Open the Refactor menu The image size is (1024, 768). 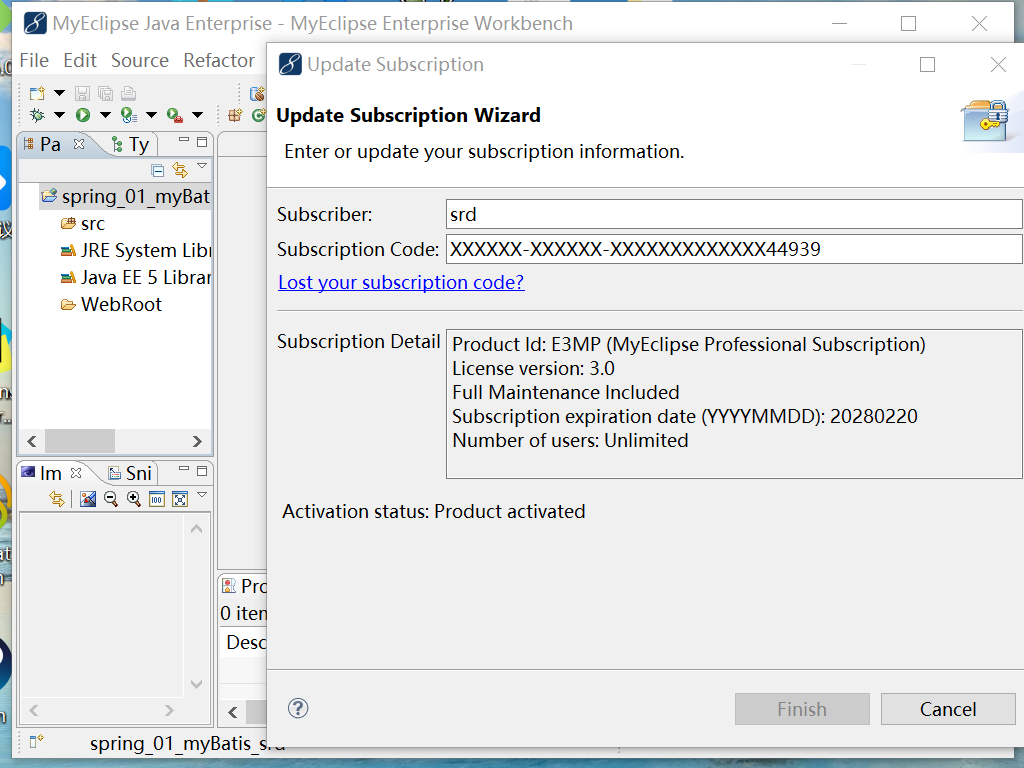tap(219, 61)
